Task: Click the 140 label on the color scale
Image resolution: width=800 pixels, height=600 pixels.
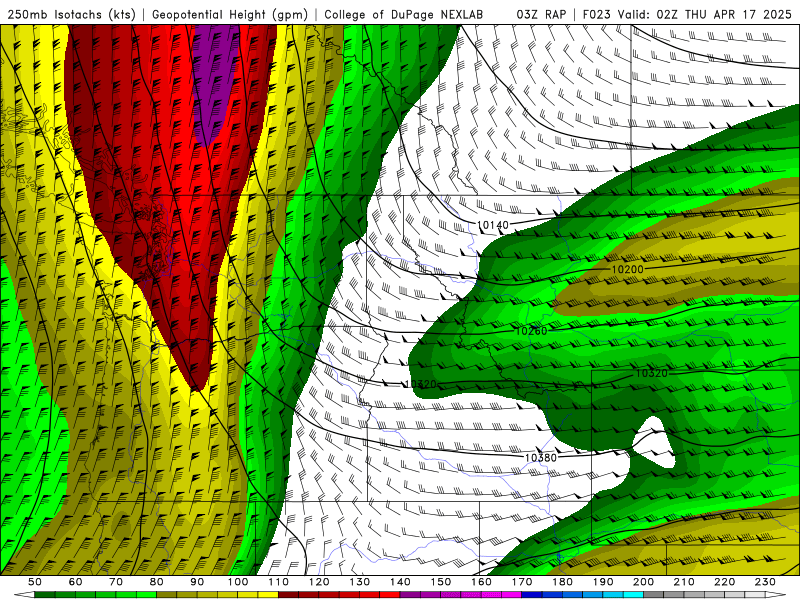Action: click(401, 582)
